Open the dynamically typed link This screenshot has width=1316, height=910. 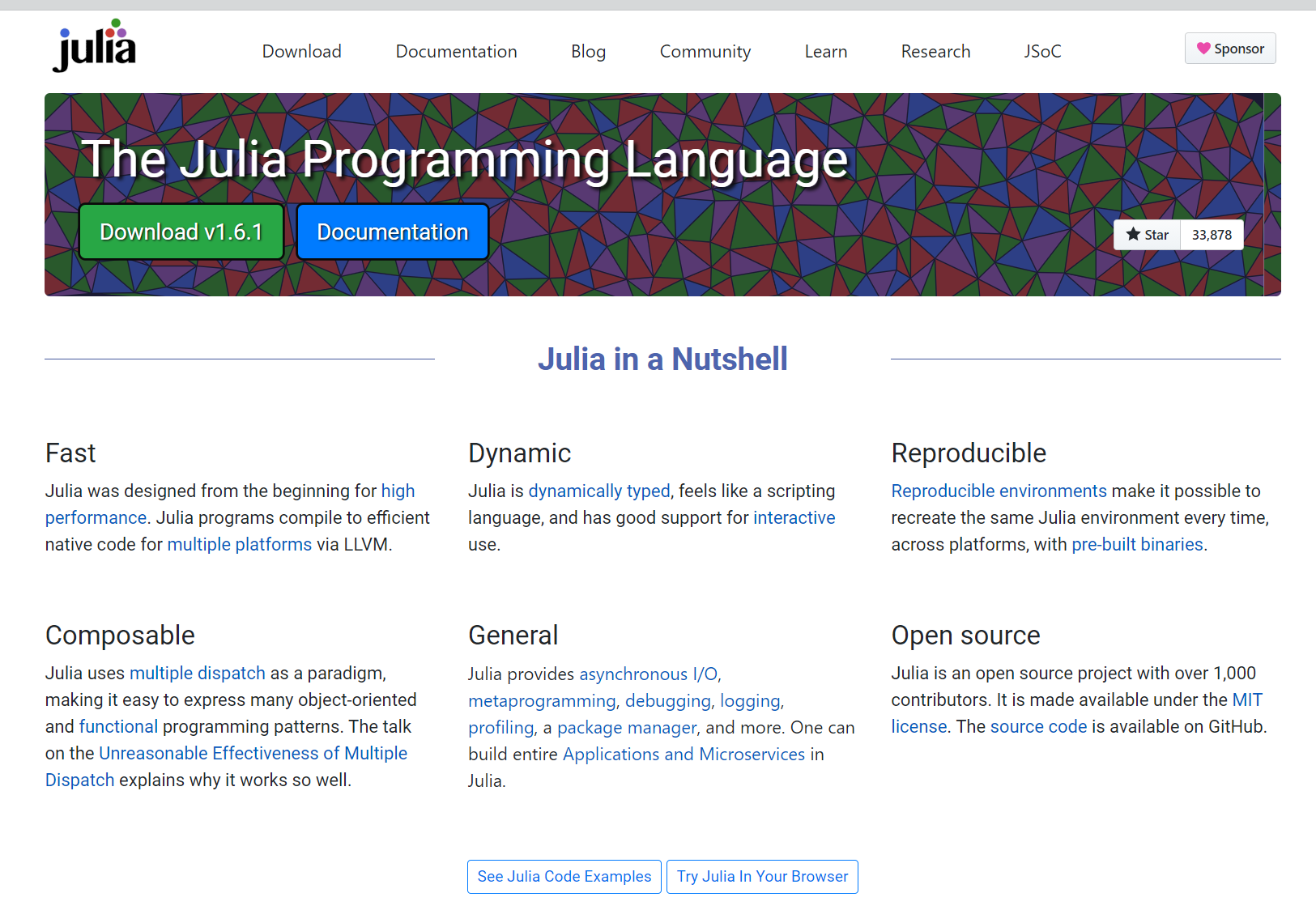pyautogui.click(x=599, y=491)
